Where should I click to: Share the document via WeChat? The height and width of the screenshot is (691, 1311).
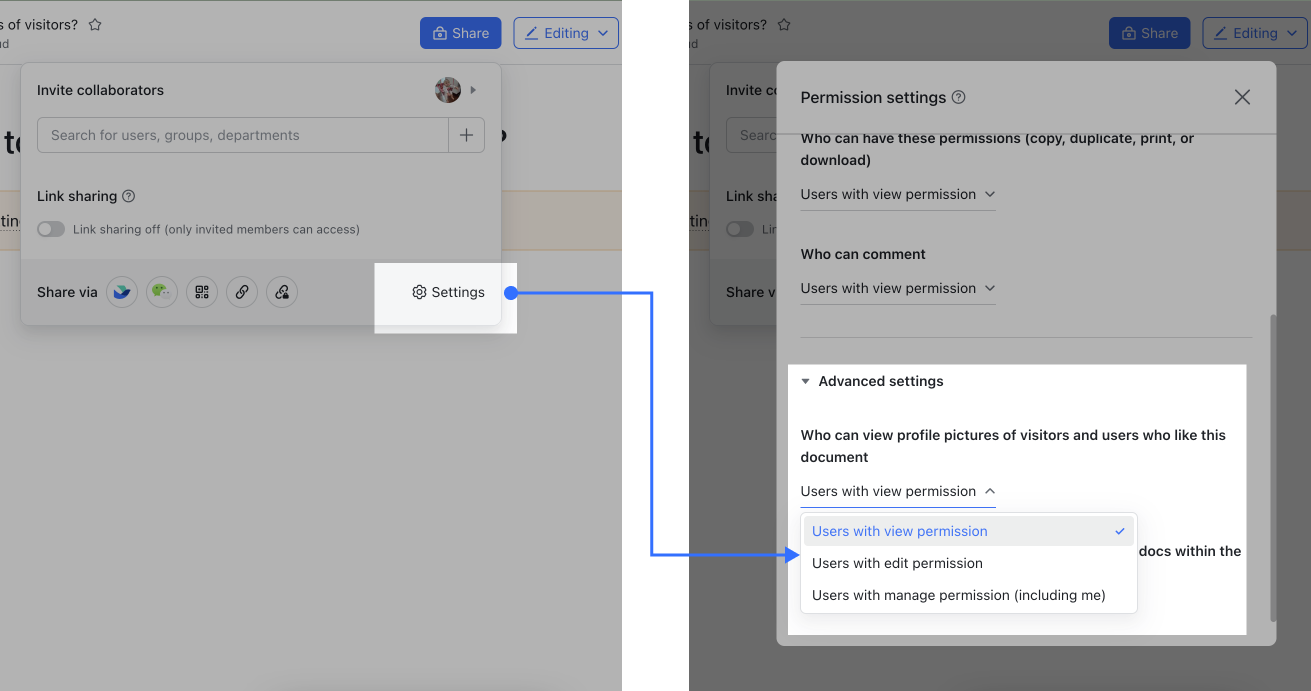(x=162, y=292)
